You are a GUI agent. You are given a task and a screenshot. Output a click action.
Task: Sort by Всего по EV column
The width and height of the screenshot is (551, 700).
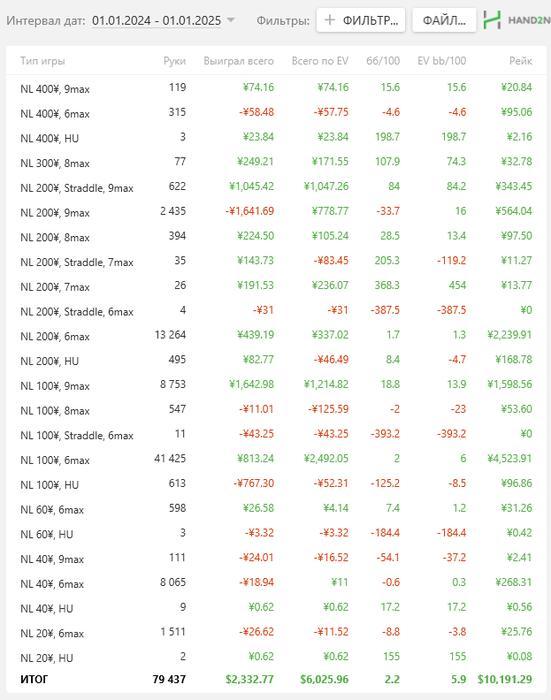coord(320,61)
